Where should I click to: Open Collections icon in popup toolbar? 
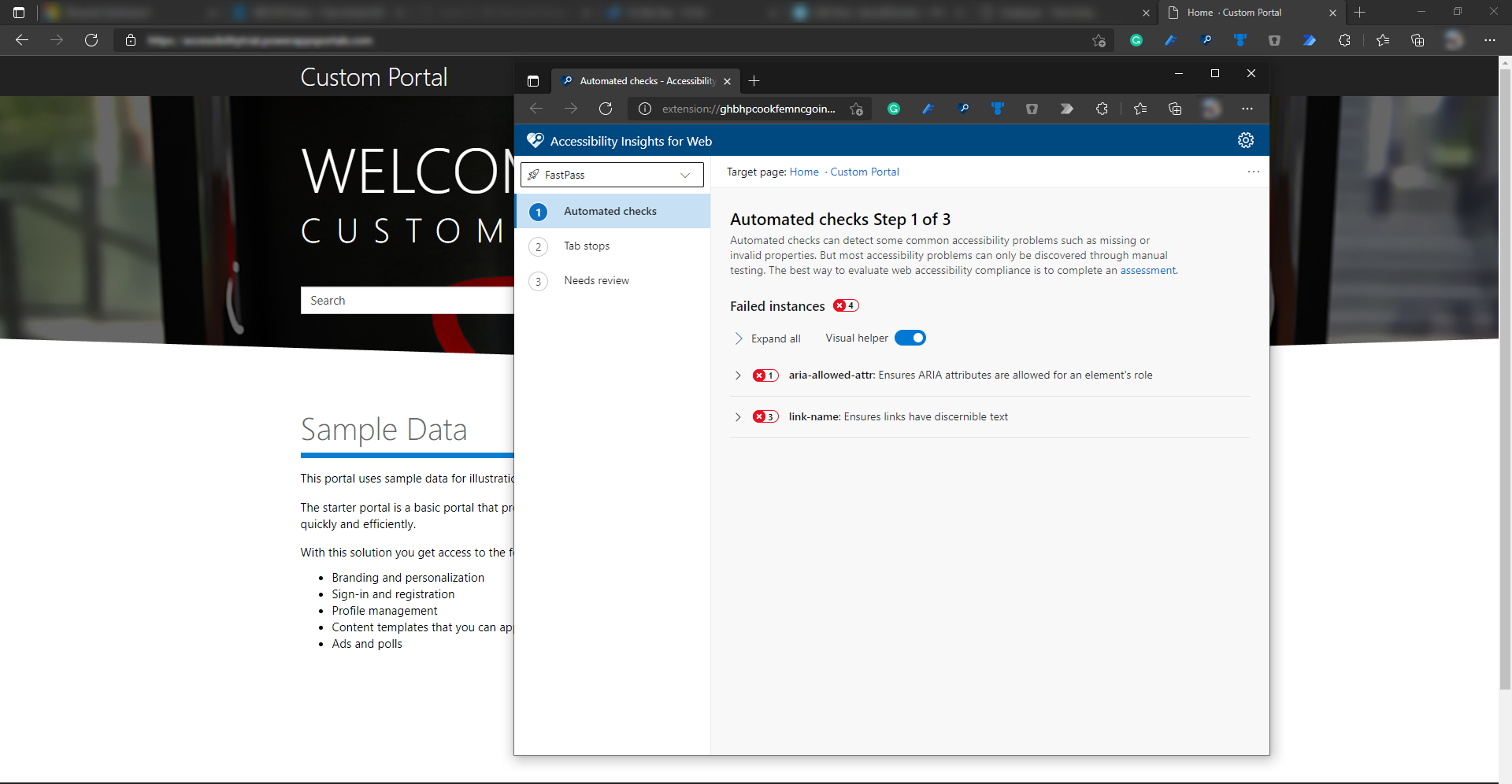1175,109
